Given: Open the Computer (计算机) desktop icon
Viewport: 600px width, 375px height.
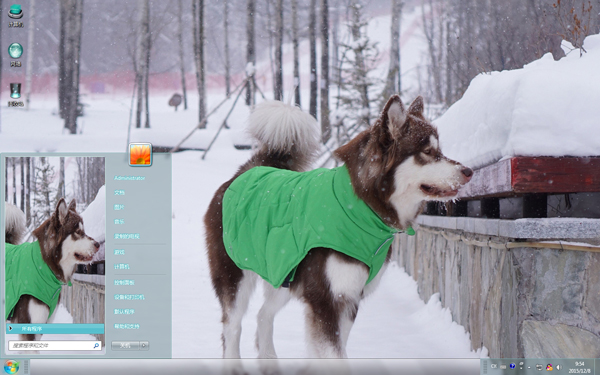Looking at the screenshot, I should coord(15,15).
